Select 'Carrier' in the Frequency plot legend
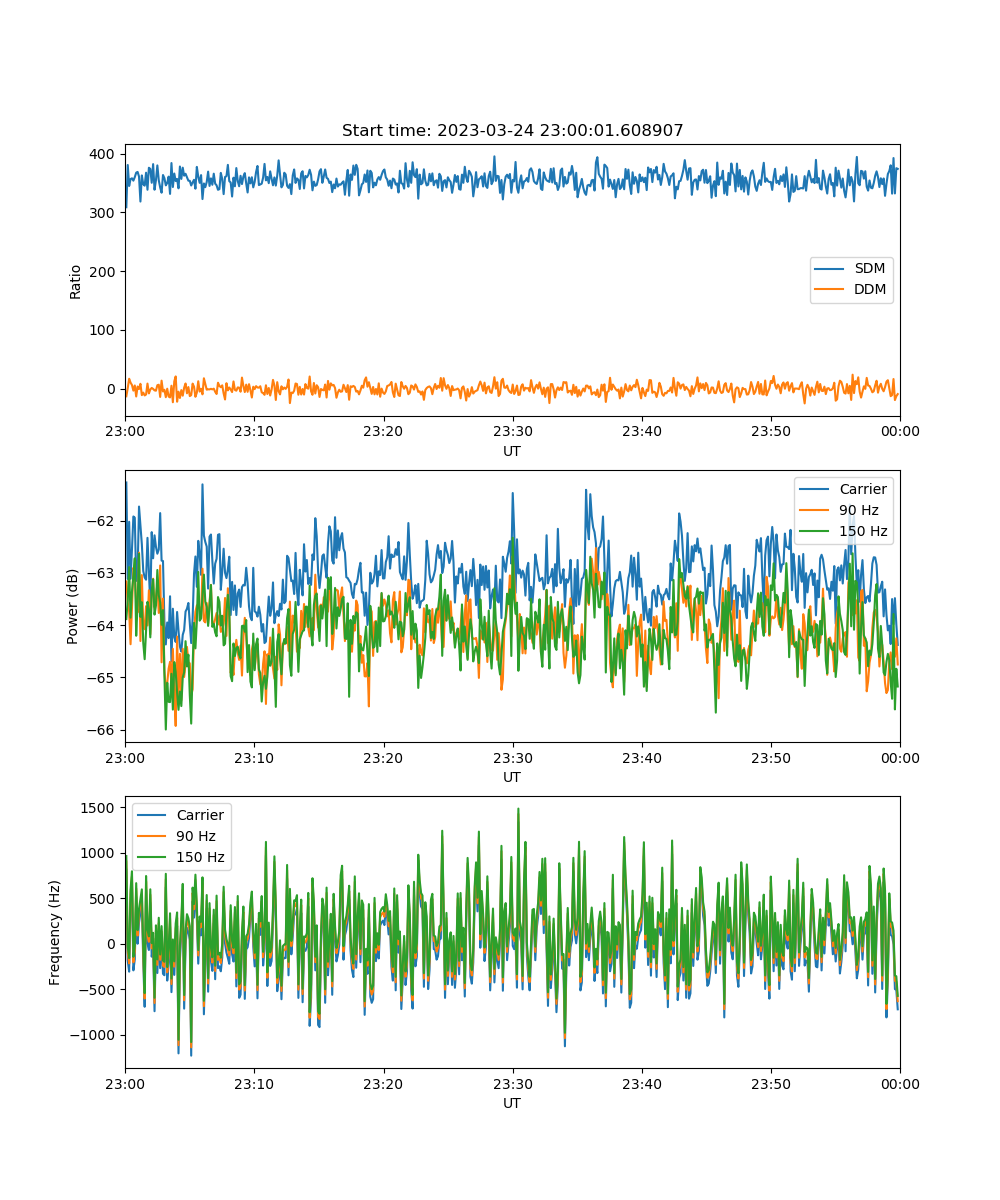1000x1200 pixels. point(200,815)
